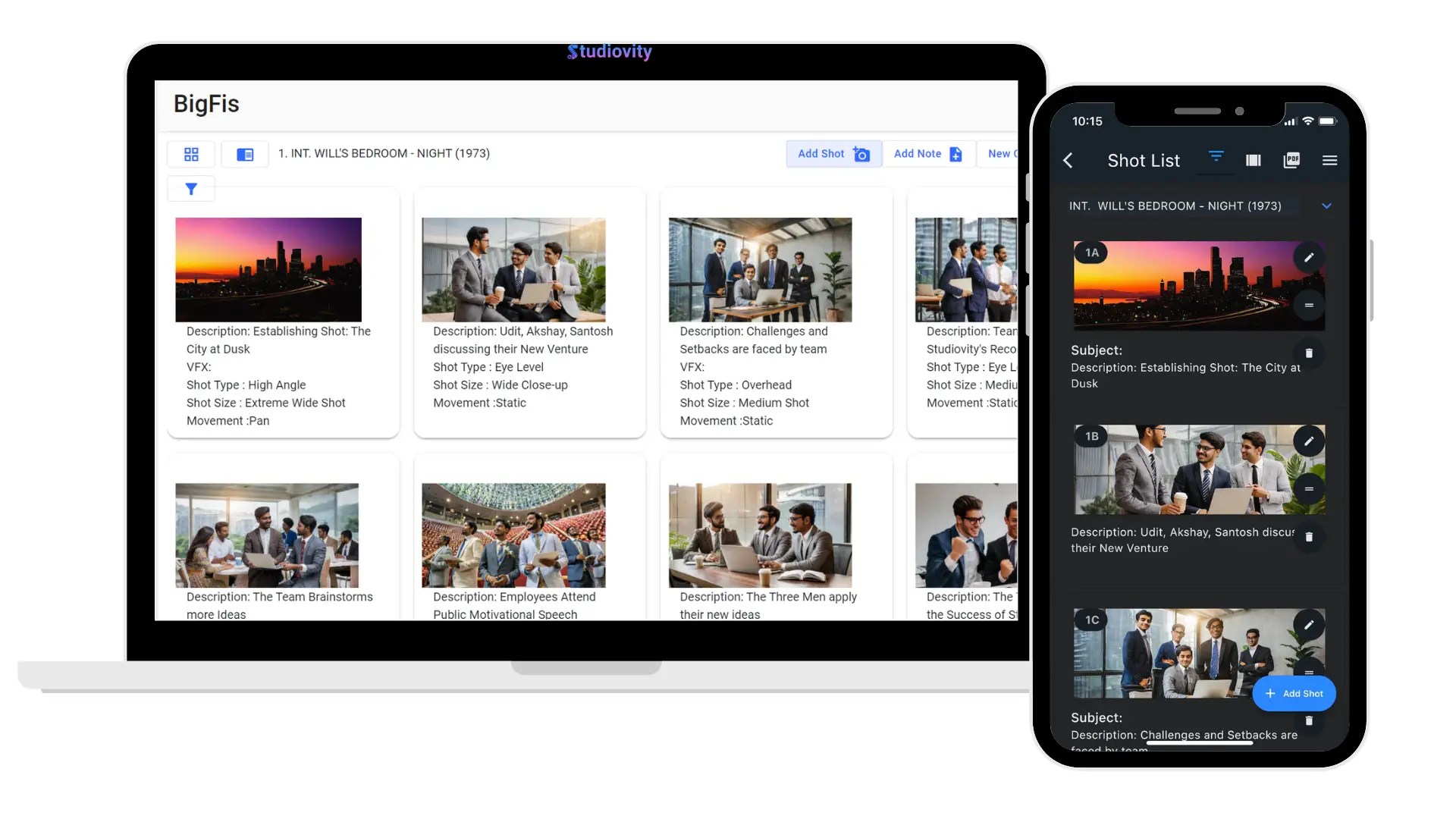Switch to list detail view icon
Screen dimensions: 1456x819
245,154
